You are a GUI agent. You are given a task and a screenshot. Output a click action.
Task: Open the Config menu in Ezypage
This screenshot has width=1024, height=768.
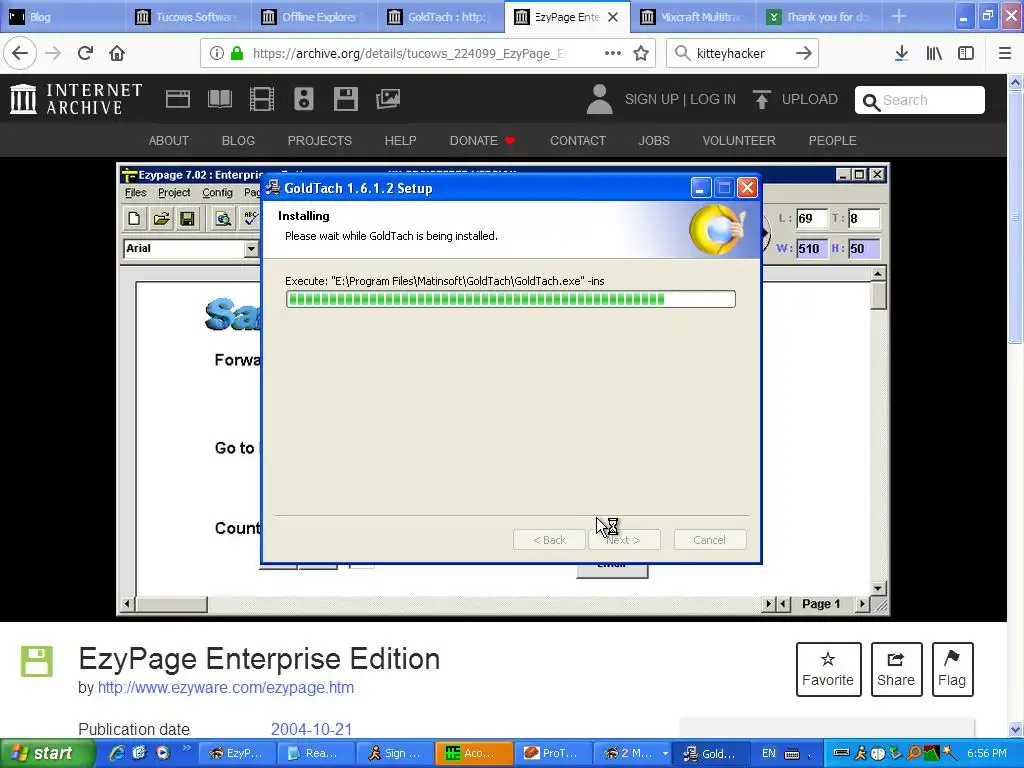(x=217, y=193)
